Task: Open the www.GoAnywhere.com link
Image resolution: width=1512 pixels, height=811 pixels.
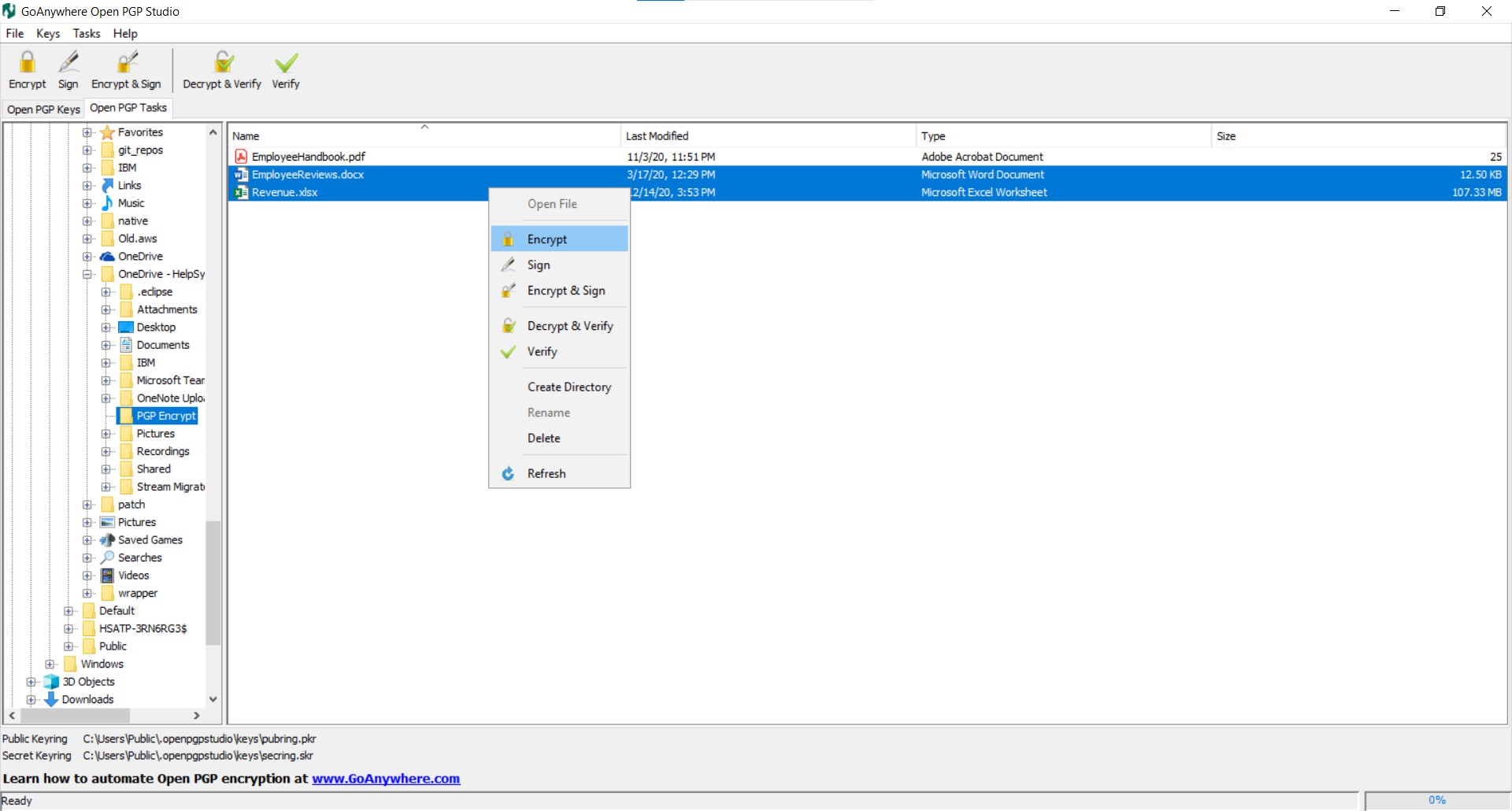Action: point(386,779)
